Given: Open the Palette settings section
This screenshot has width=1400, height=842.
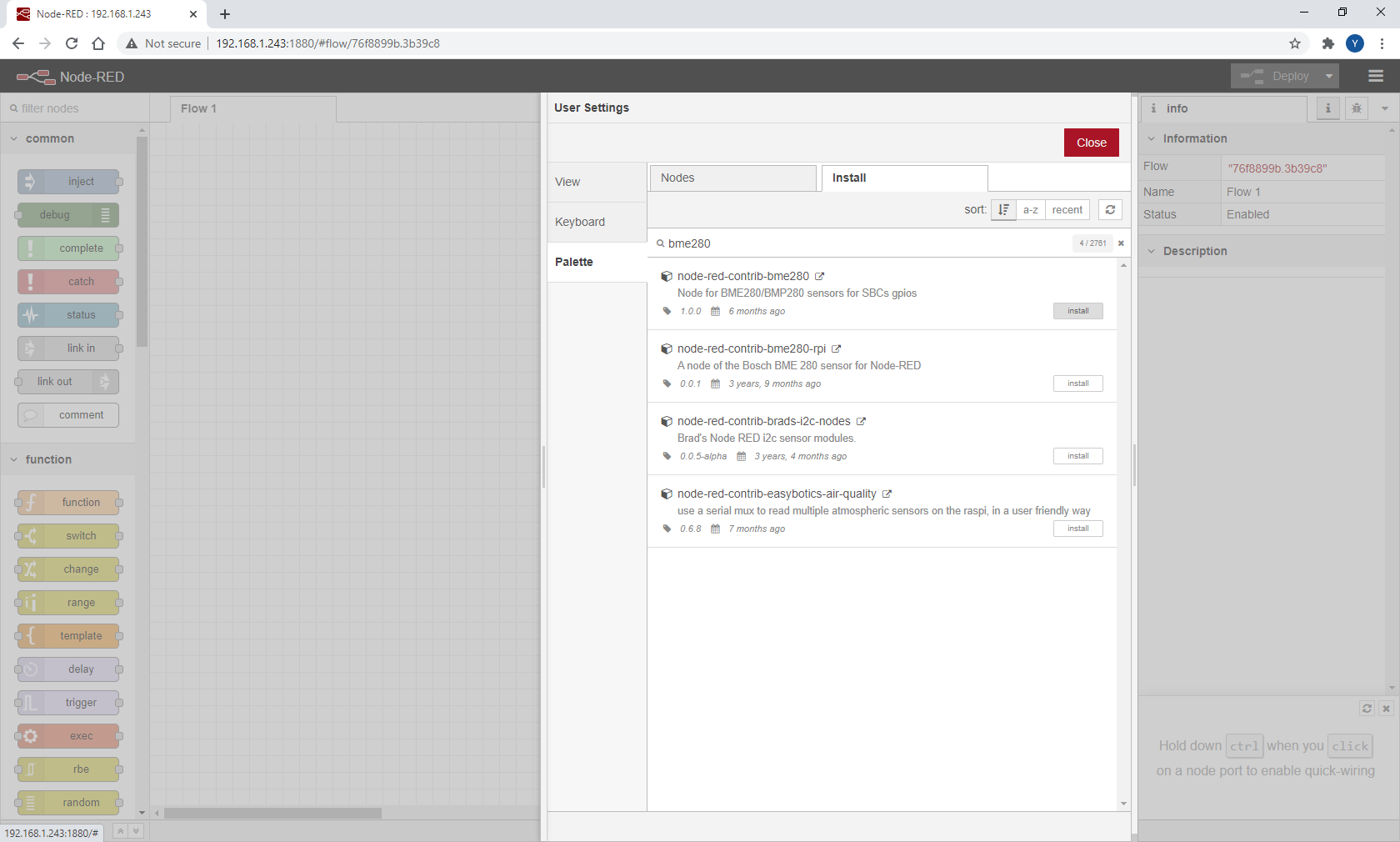Looking at the screenshot, I should 597,262.
